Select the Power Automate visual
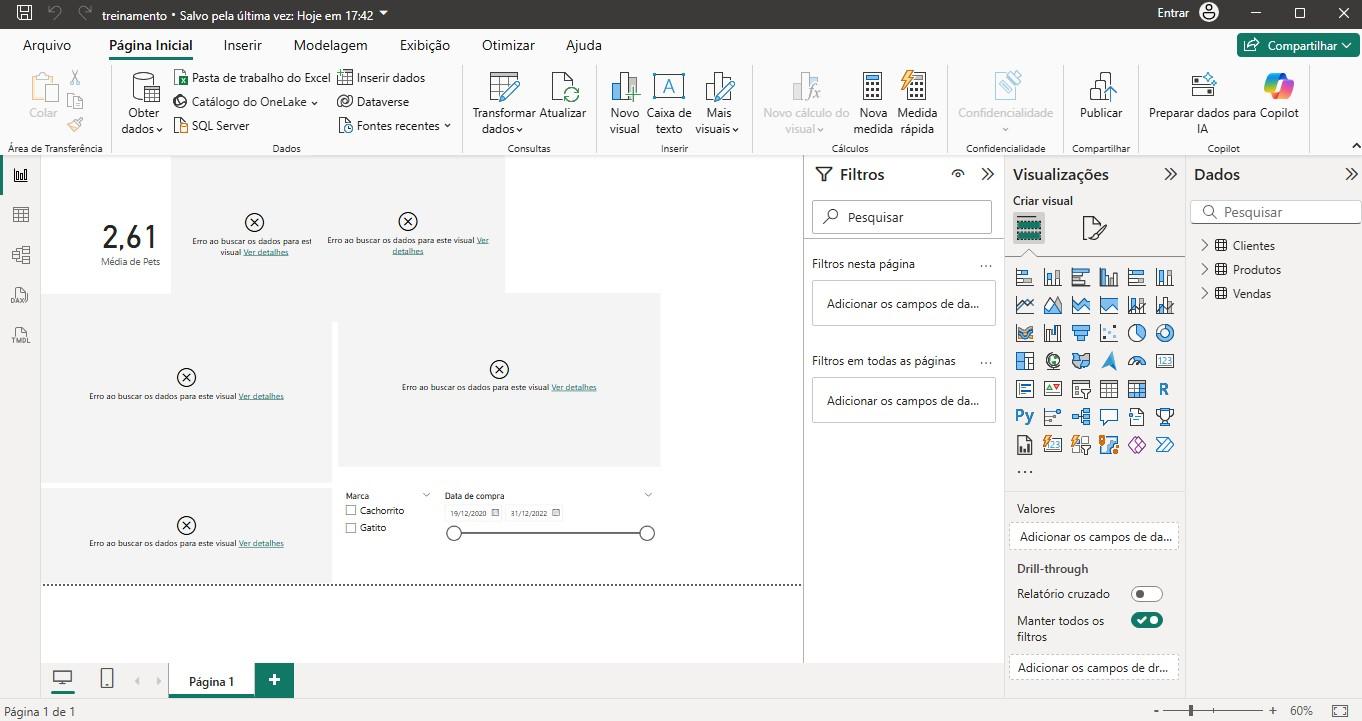This screenshot has height=721, width=1362. 1164,445
